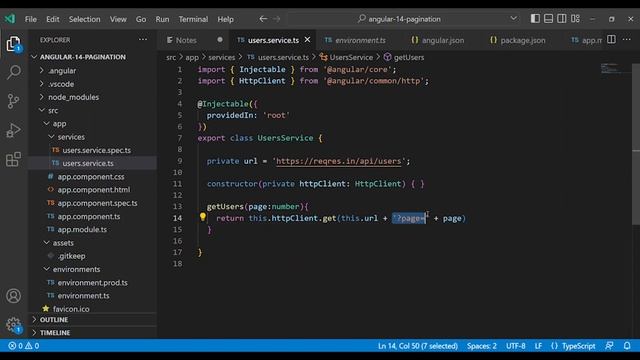The image size is (640, 360).
Task: Open errors and warnings in status bar
Action: tap(24, 346)
